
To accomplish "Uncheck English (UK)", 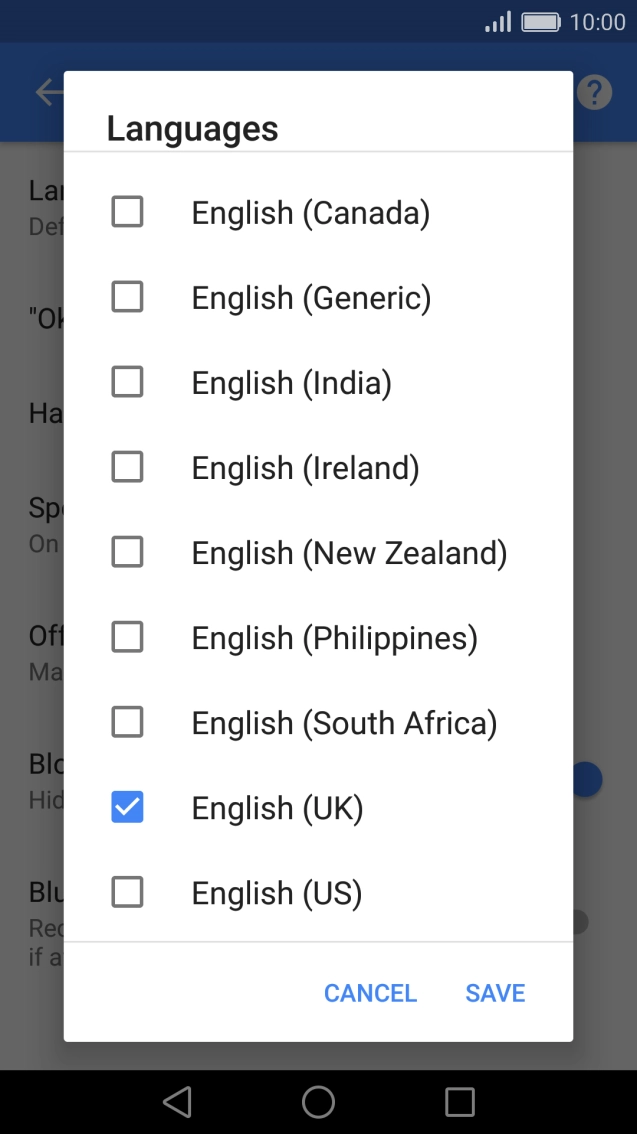I will [x=127, y=807].
